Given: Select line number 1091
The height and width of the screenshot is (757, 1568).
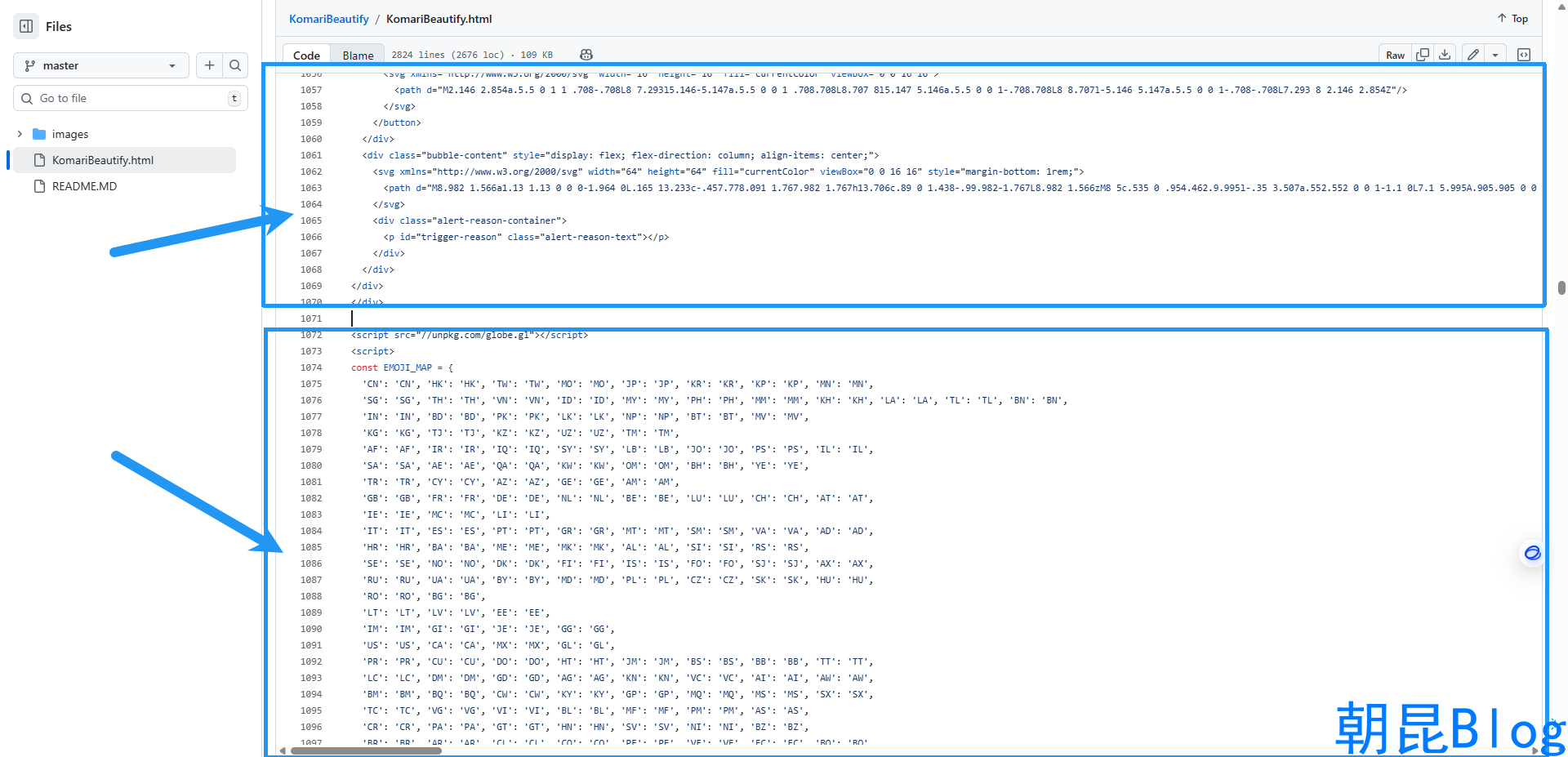Looking at the screenshot, I should [x=311, y=645].
